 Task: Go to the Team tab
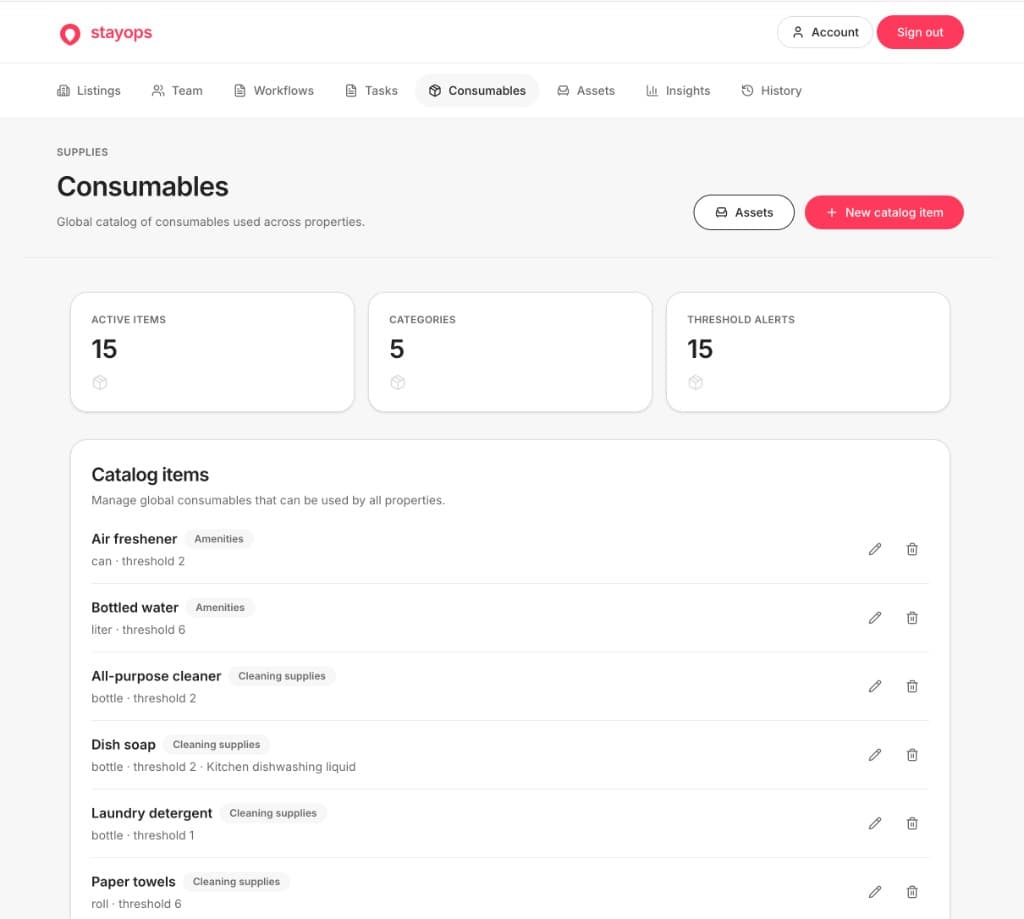pyautogui.click(x=177, y=91)
